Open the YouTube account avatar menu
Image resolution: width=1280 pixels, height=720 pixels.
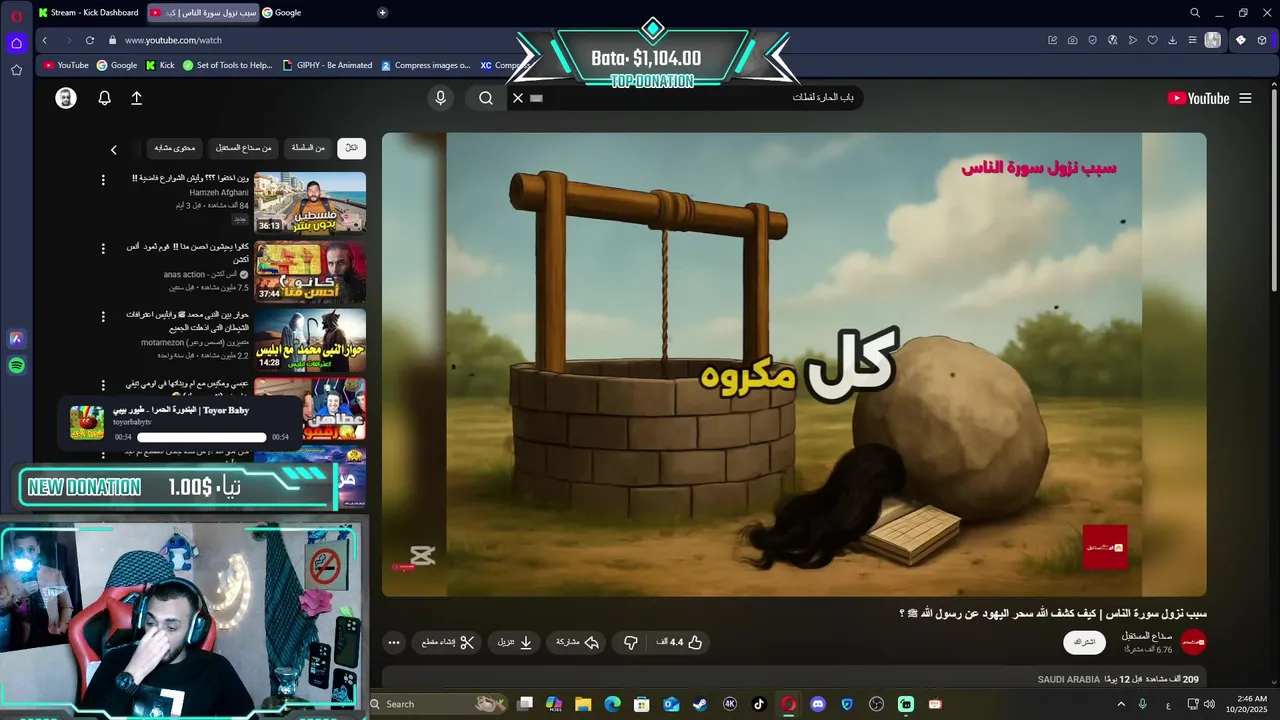point(66,98)
